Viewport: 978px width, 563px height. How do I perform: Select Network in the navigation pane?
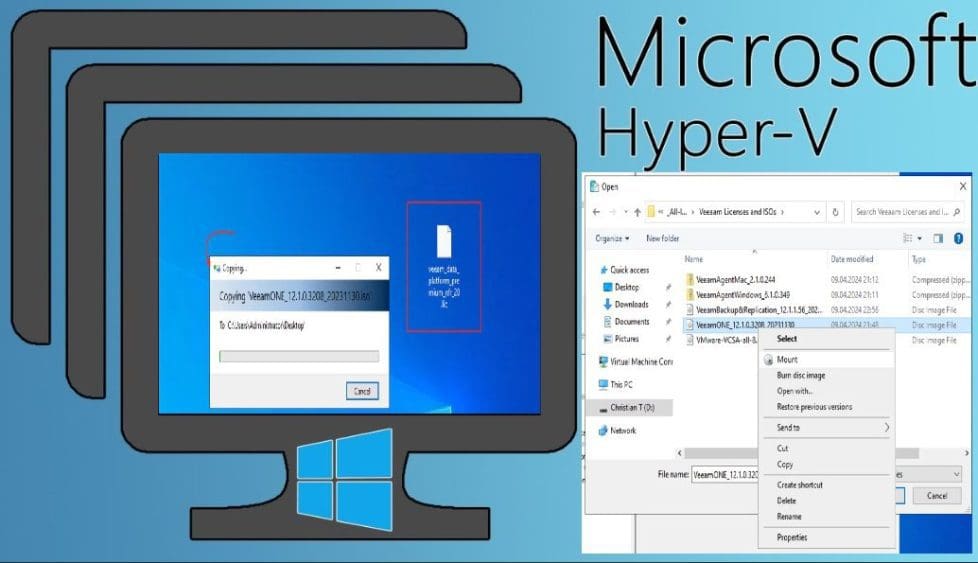coord(617,431)
